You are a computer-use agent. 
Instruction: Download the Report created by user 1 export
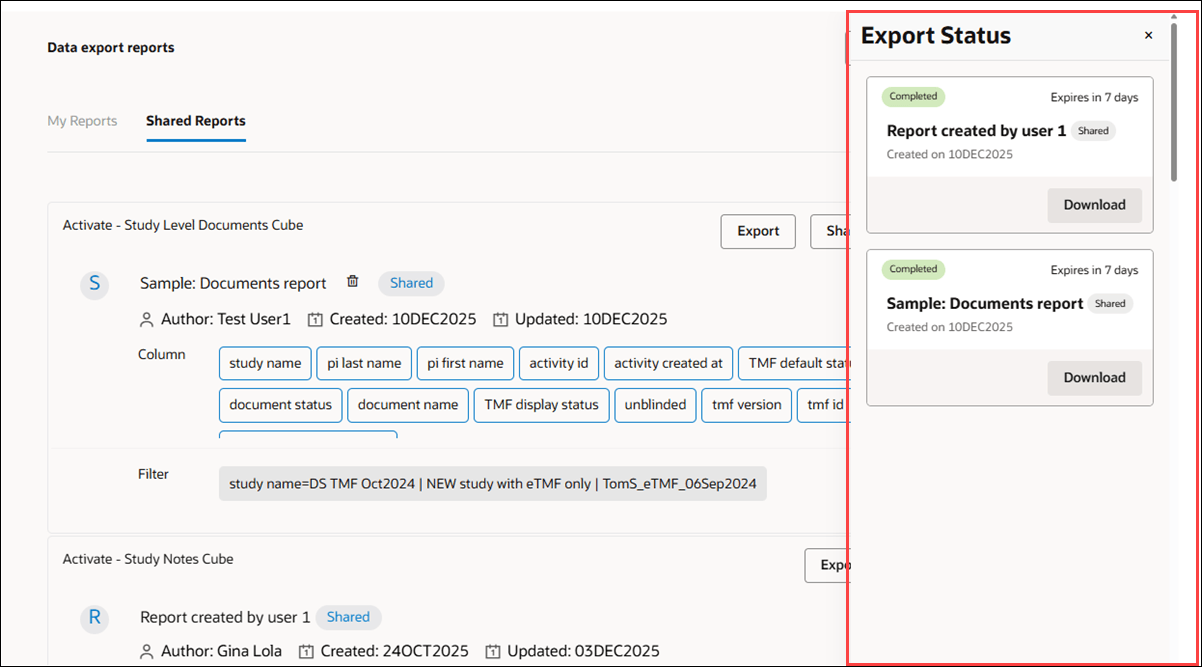click(x=1094, y=205)
